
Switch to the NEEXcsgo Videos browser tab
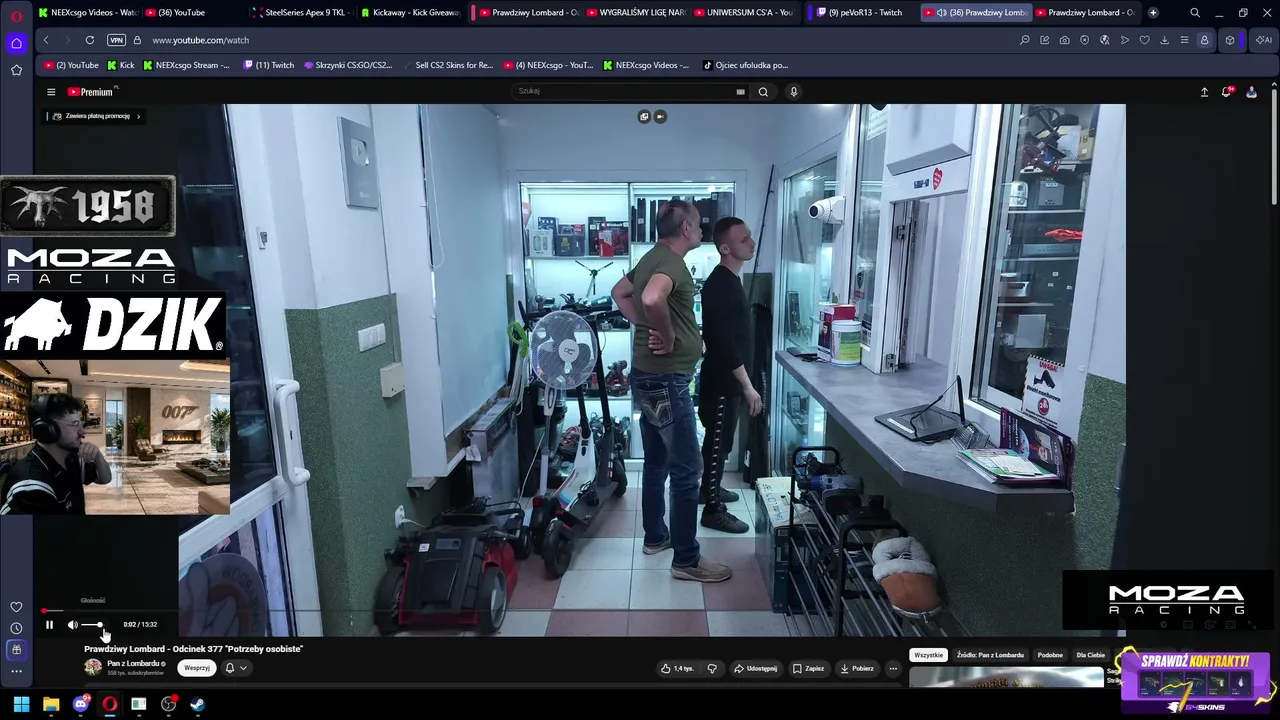pos(88,13)
